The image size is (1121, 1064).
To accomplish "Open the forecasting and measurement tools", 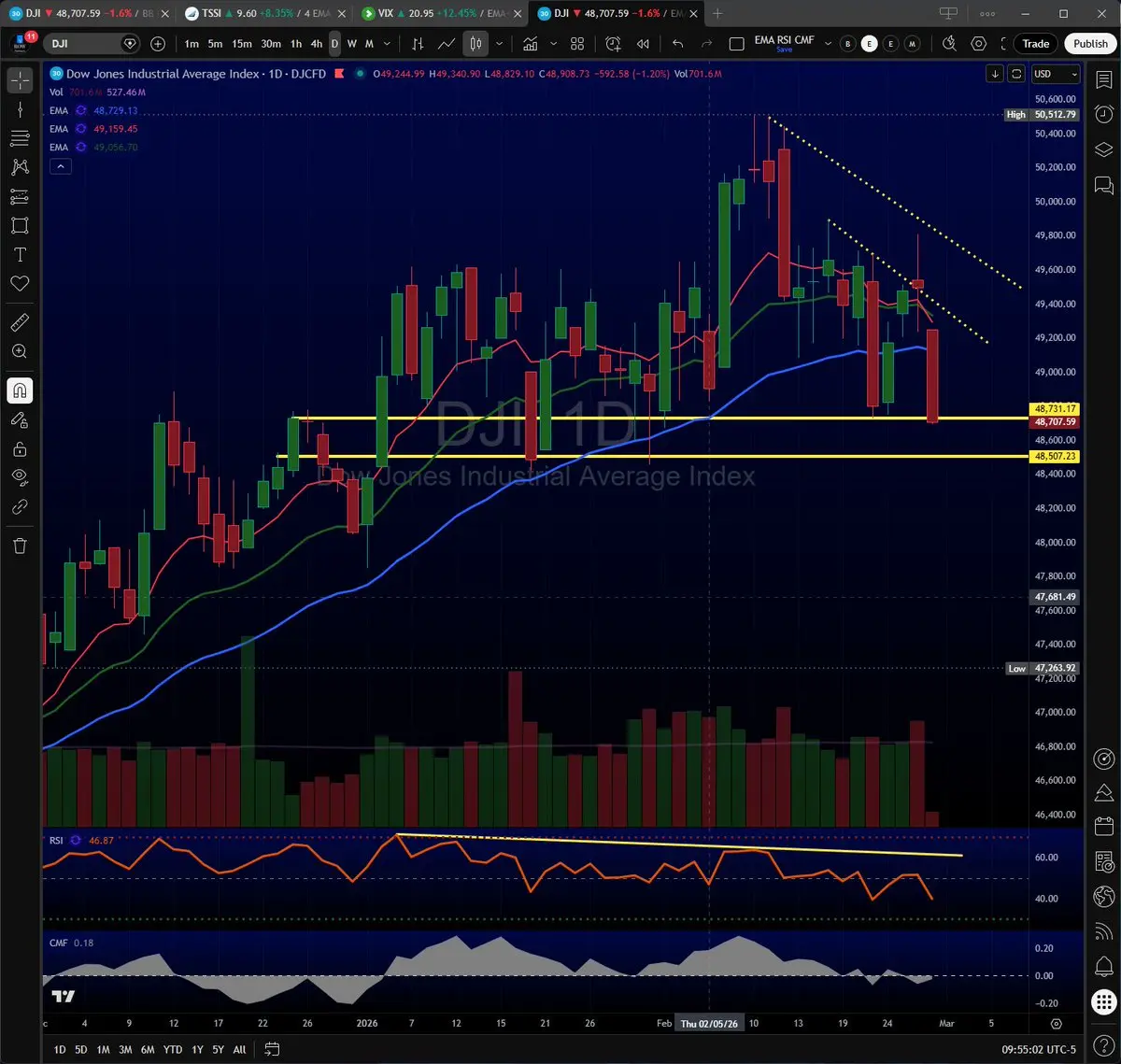I will point(20,196).
